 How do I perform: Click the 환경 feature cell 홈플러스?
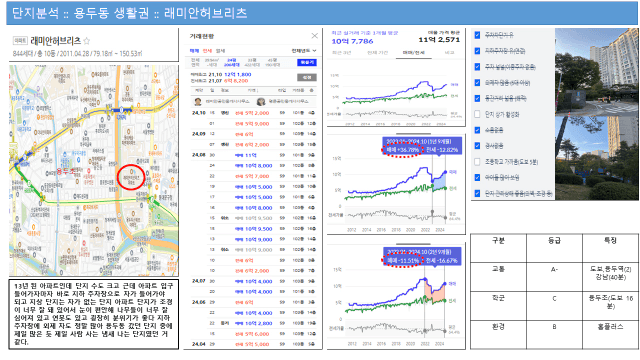pos(610,335)
